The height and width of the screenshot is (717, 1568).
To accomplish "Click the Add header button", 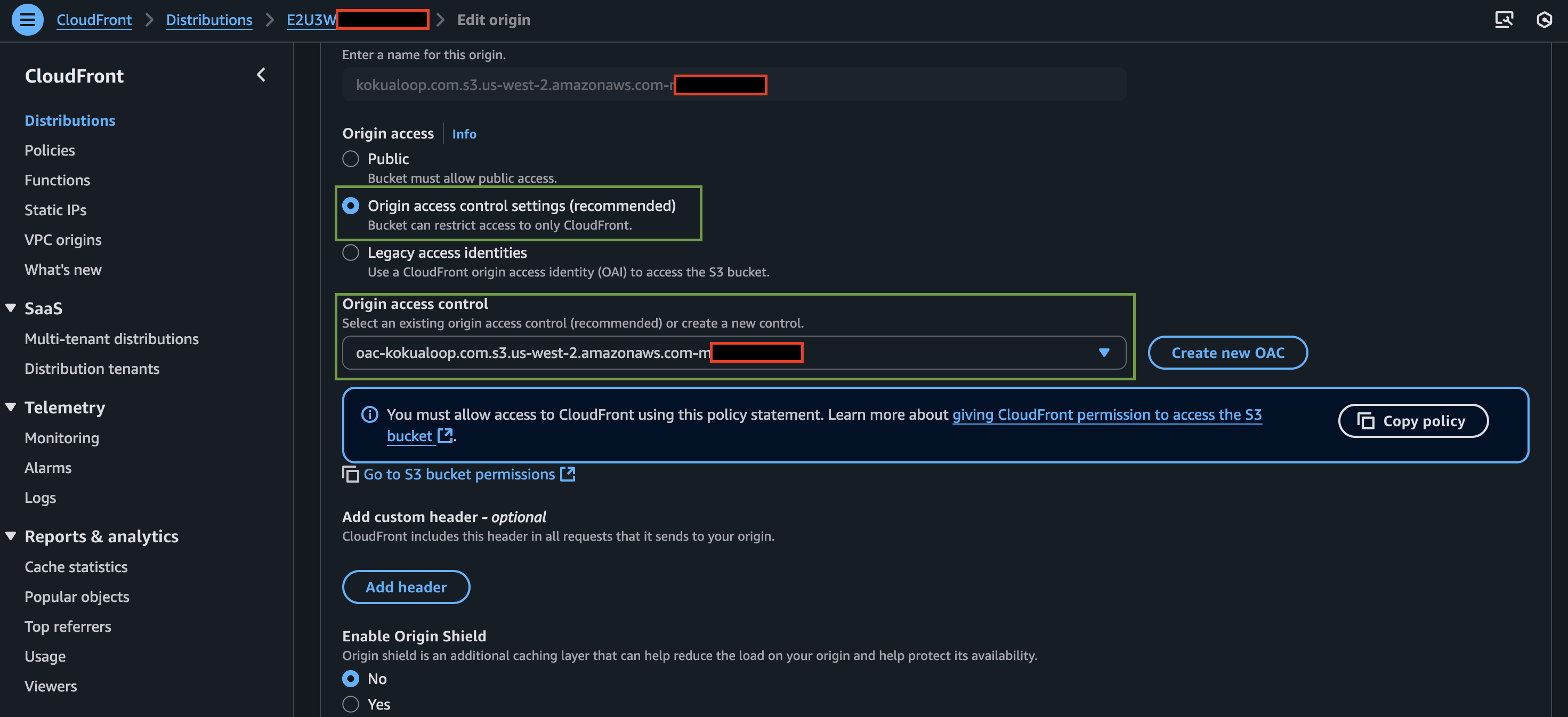I will (x=406, y=587).
